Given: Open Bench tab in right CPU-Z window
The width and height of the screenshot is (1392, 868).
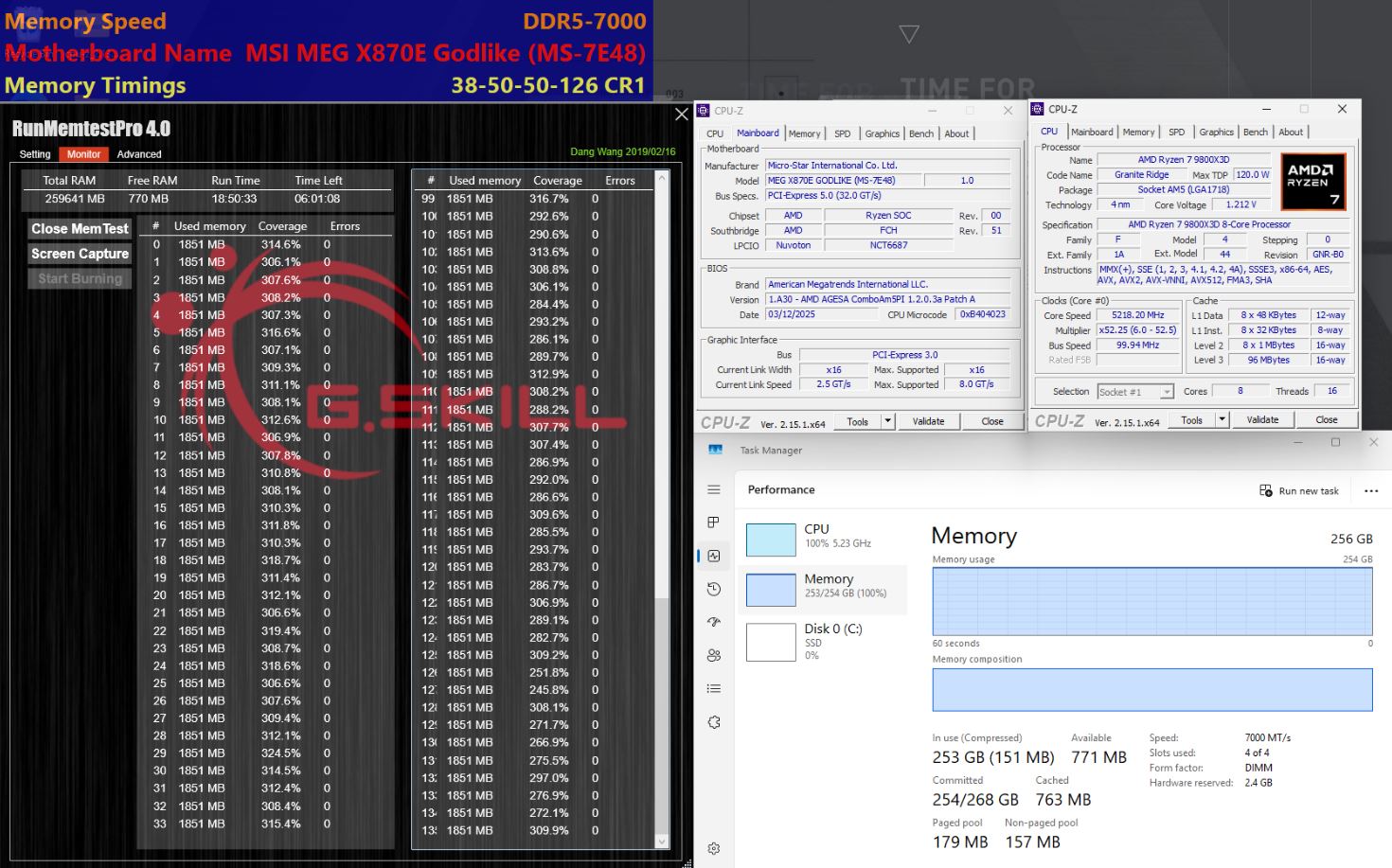Looking at the screenshot, I should click(x=1256, y=132).
